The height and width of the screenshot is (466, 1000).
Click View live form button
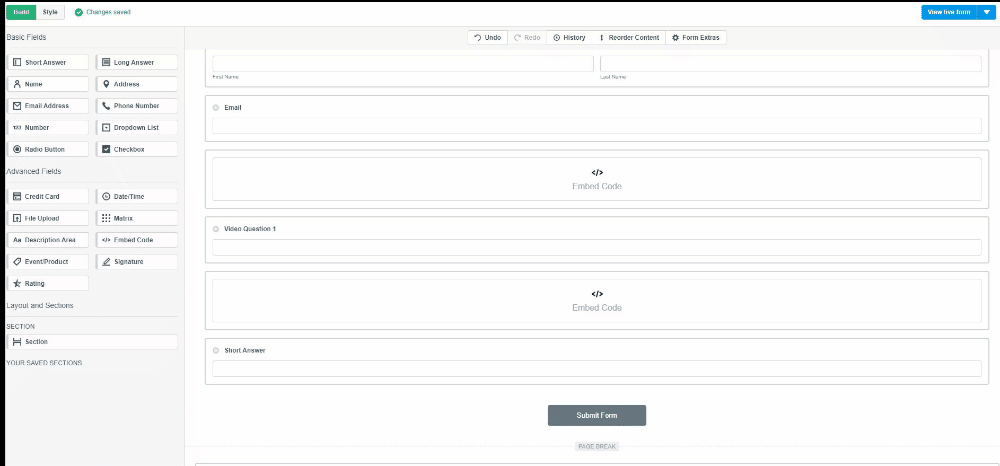949,12
